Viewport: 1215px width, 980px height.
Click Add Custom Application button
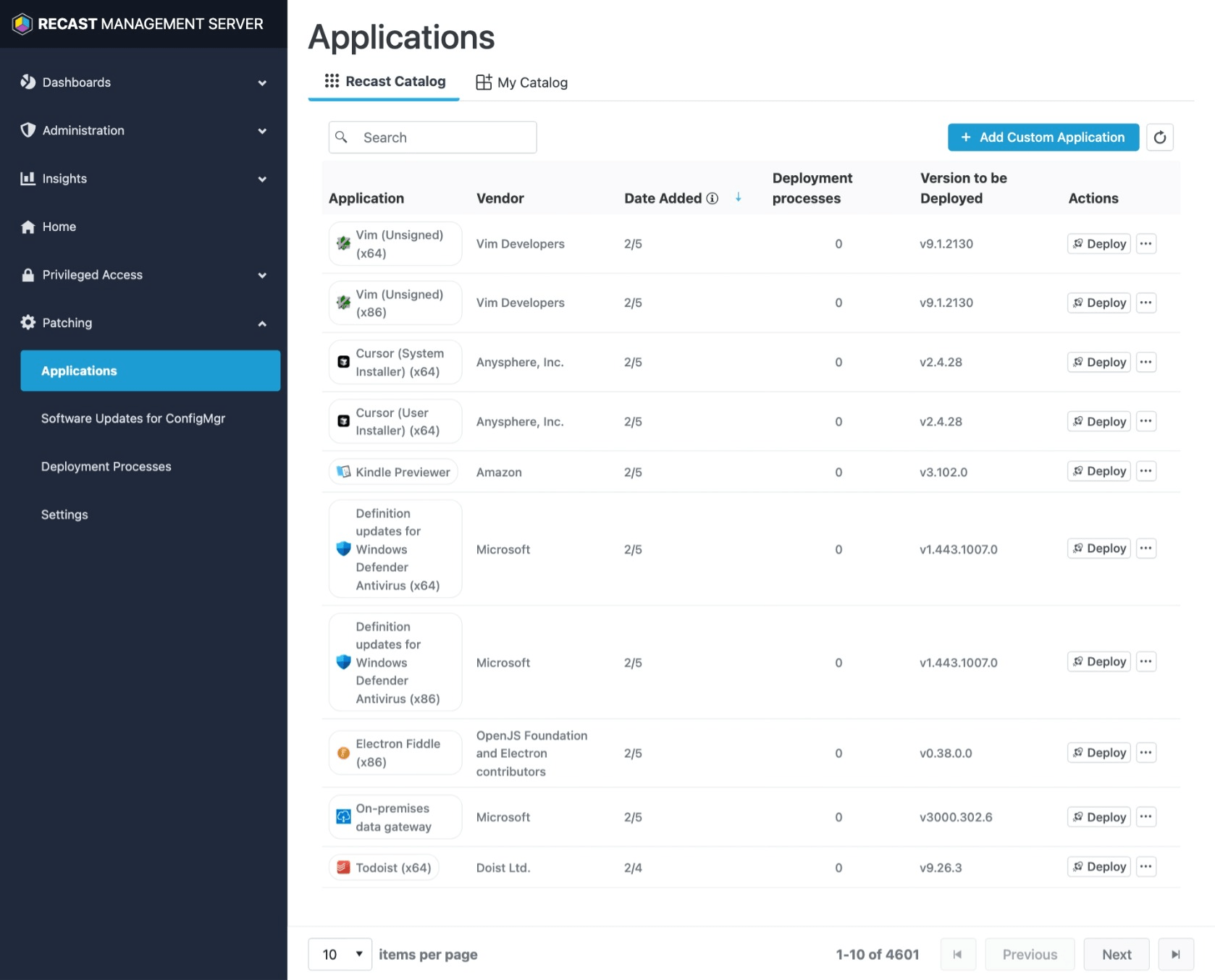(x=1043, y=137)
